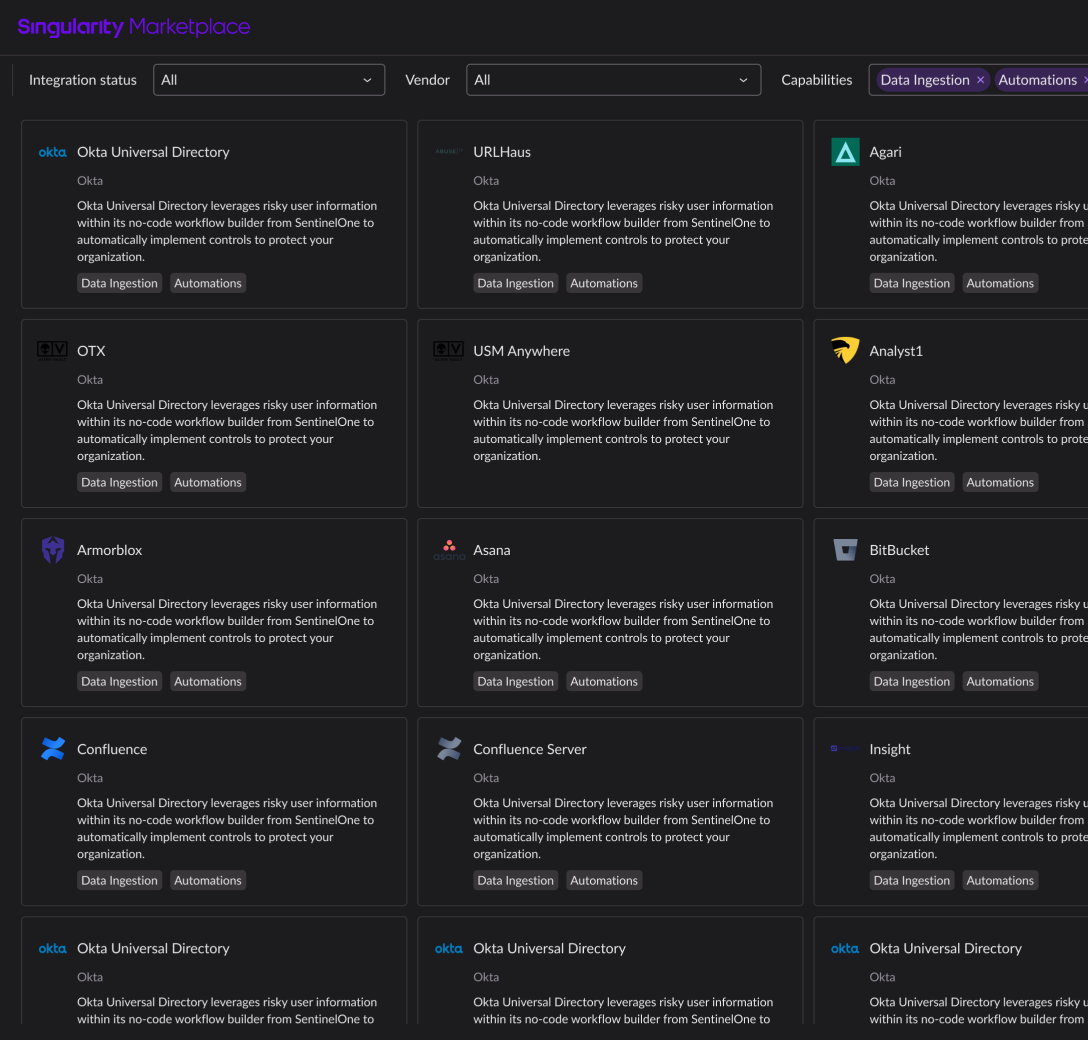This screenshot has height=1040, width=1088.
Task: Open the Insight integration title
Action: coord(890,749)
